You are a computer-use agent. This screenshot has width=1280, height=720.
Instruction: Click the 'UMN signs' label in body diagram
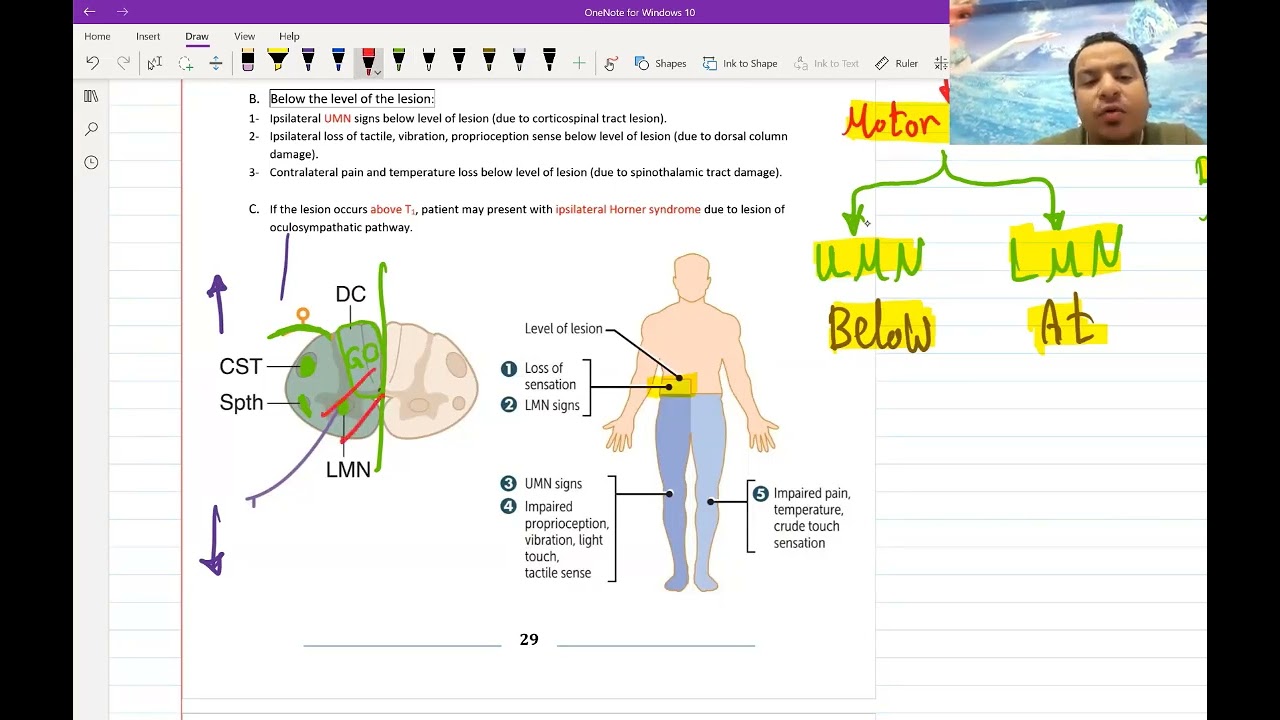[553, 484]
